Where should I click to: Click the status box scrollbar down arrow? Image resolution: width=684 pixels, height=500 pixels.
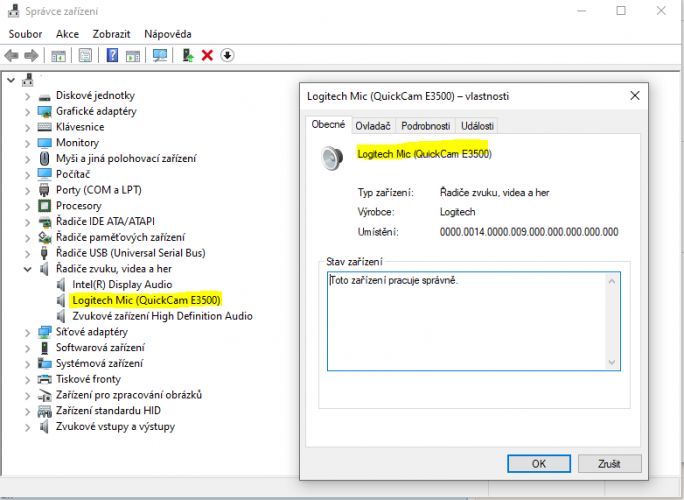pyautogui.click(x=612, y=362)
